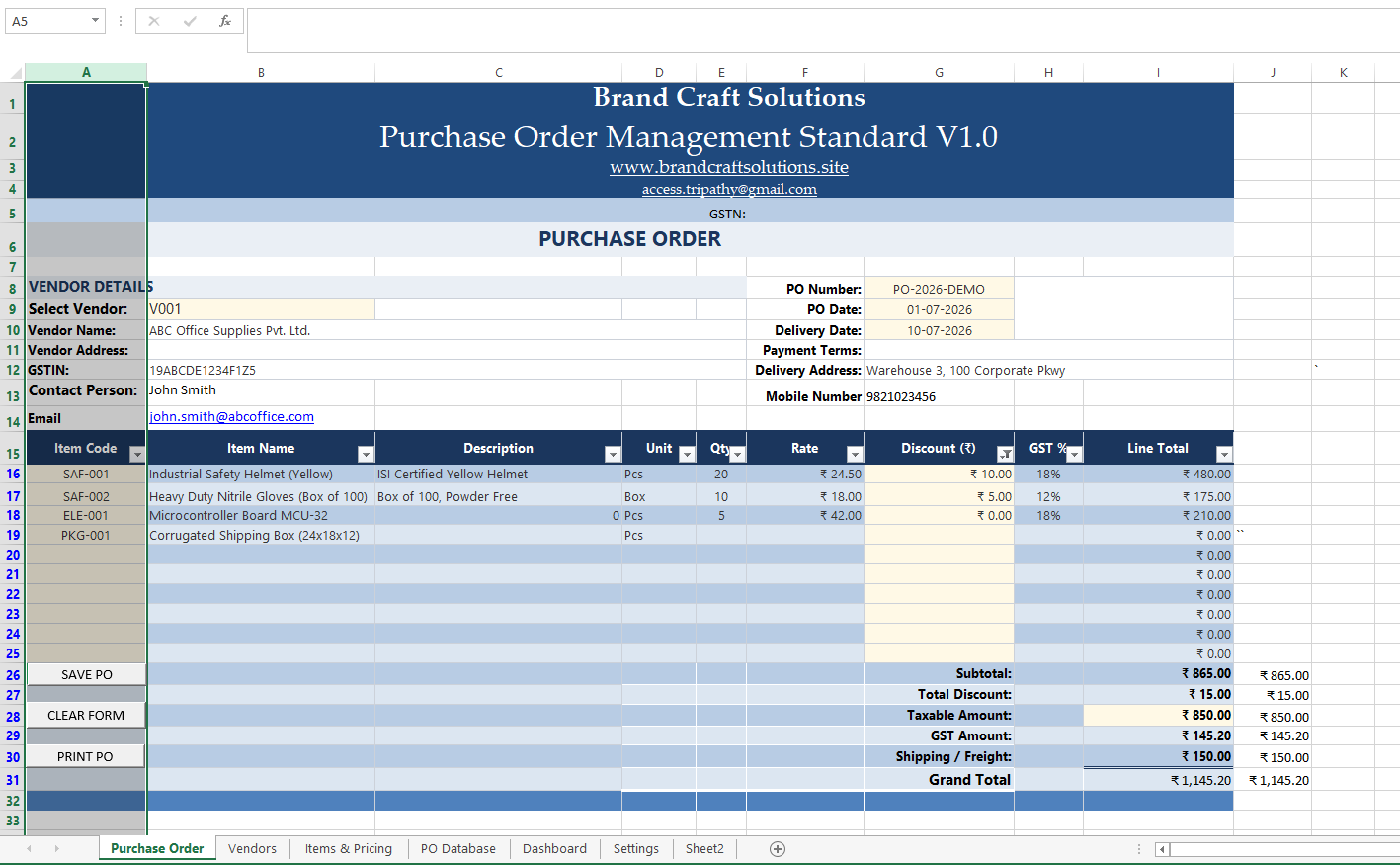Select Corrugated Shipping Box (24x18x12) cell
1400x865 pixels.
pos(261,535)
